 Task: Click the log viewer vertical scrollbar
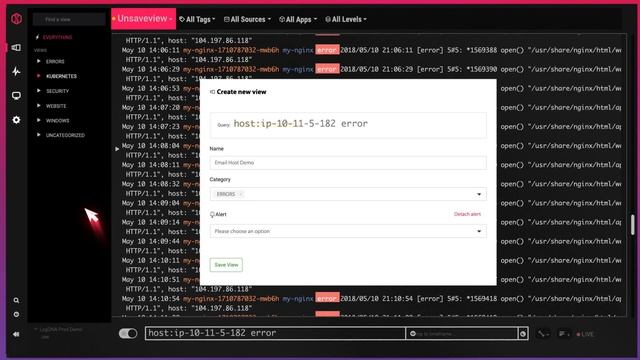633,224
